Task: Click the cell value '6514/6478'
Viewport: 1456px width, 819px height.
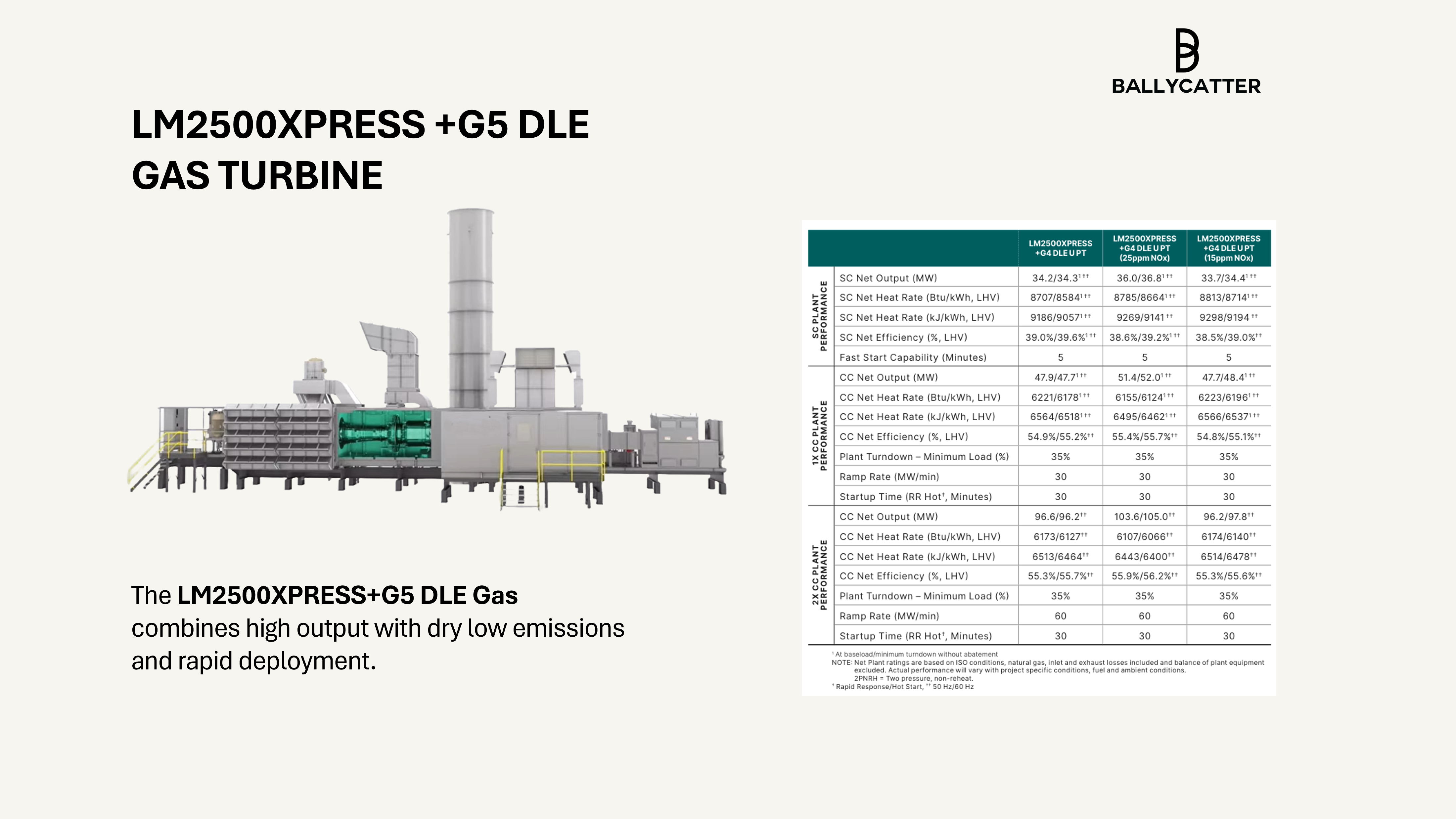Action: point(1229,557)
